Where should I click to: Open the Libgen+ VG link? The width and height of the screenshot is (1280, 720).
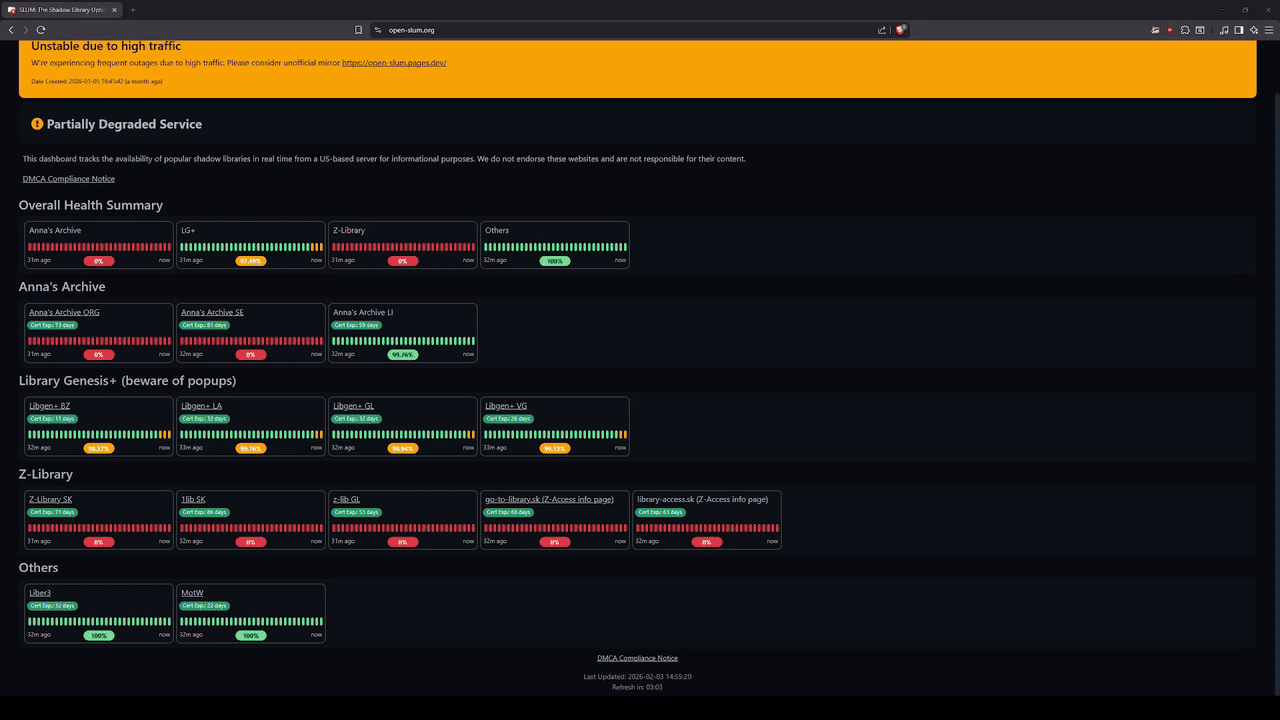(506, 406)
